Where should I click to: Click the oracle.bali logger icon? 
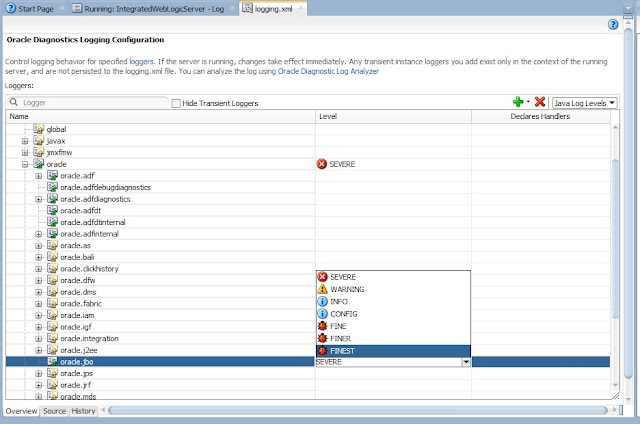[x=52, y=257]
